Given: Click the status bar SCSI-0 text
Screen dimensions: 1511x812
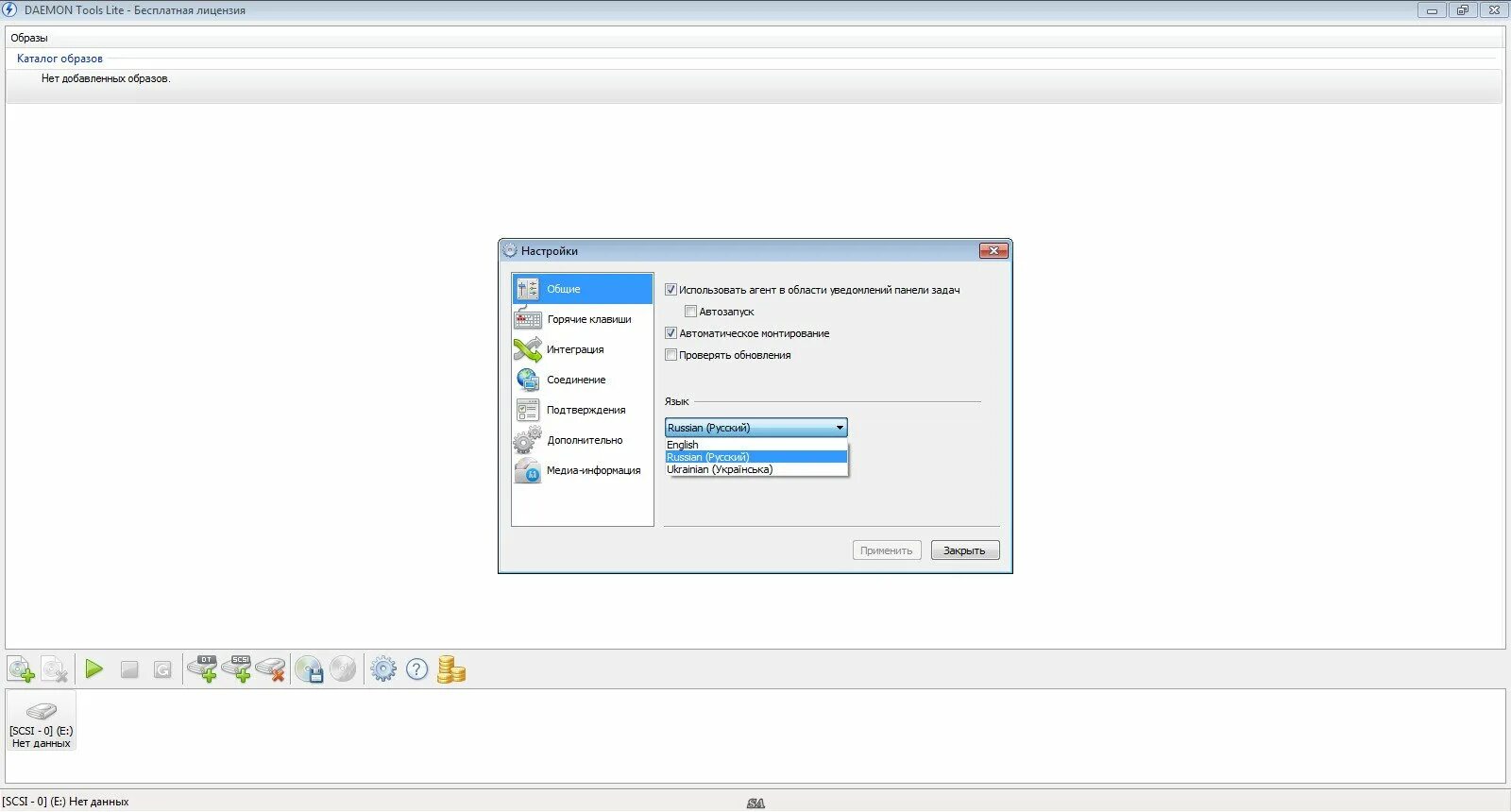Looking at the screenshot, I should tap(65, 802).
